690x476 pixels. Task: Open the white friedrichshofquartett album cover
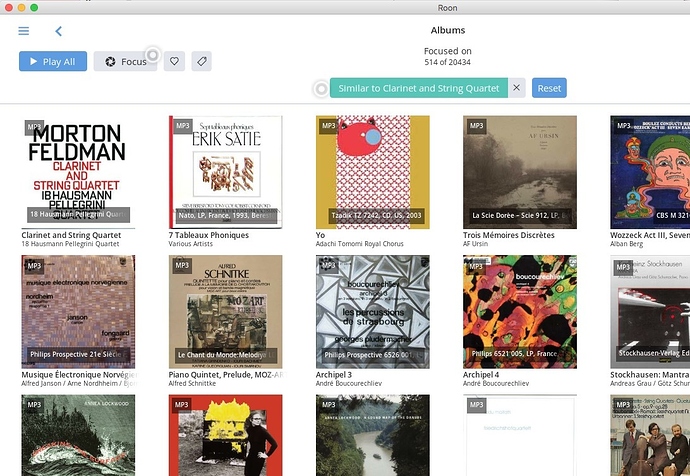click(520, 435)
